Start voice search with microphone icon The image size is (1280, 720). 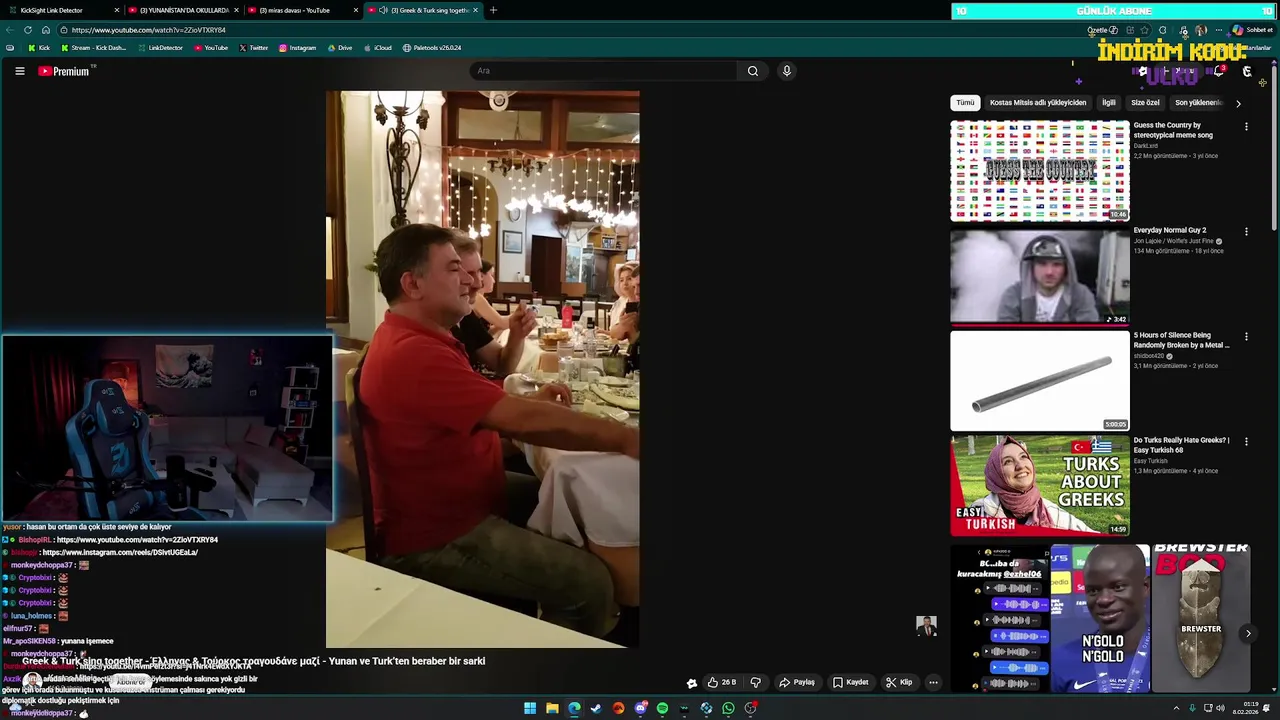[x=787, y=71]
